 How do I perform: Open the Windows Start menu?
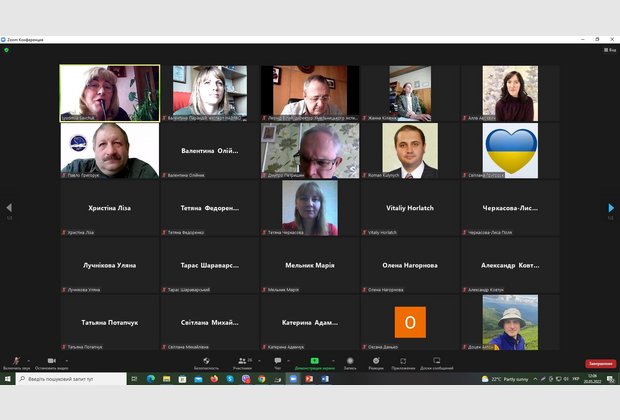7,379
